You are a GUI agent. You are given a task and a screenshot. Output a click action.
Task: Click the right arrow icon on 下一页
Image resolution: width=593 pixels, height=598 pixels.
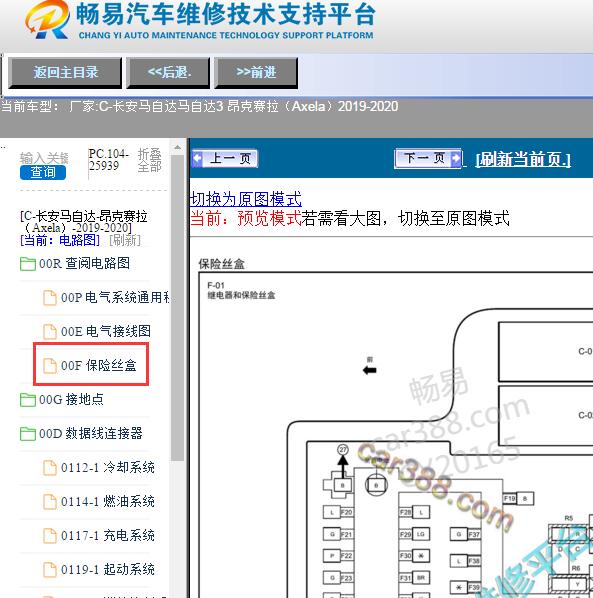[x=456, y=158]
